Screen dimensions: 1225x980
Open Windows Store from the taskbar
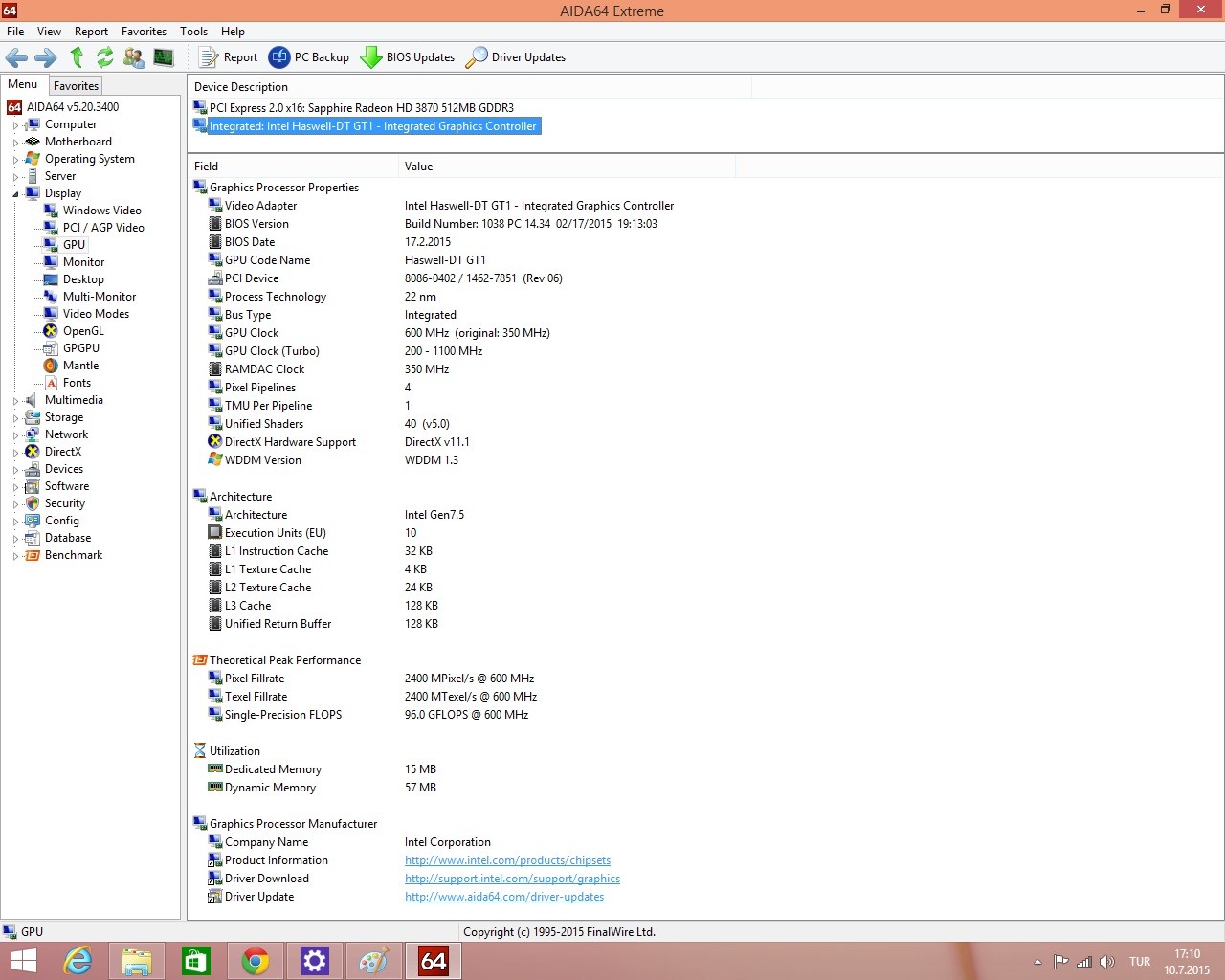pyautogui.click(x=196, y=961)
